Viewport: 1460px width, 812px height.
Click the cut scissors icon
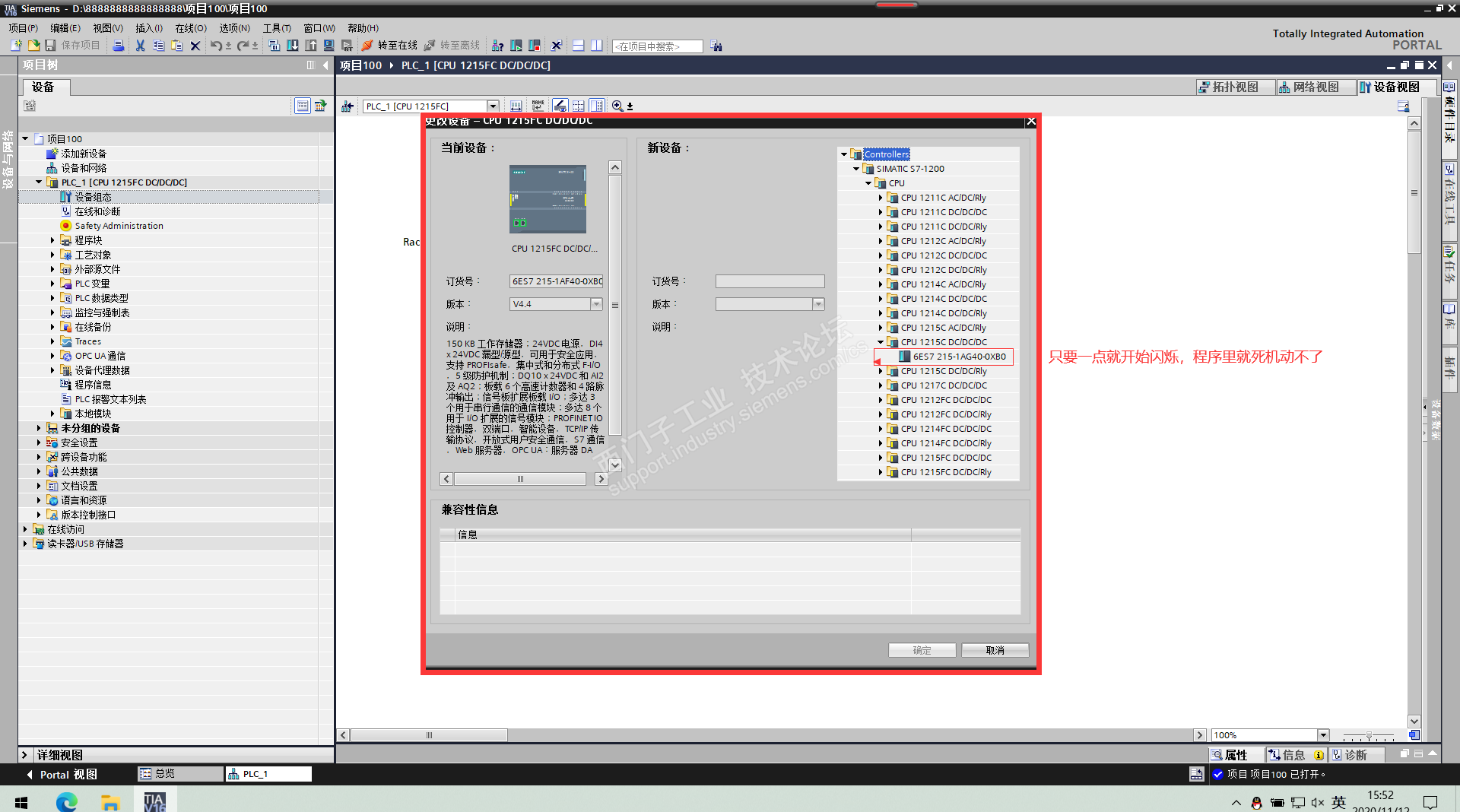point(140,46)
